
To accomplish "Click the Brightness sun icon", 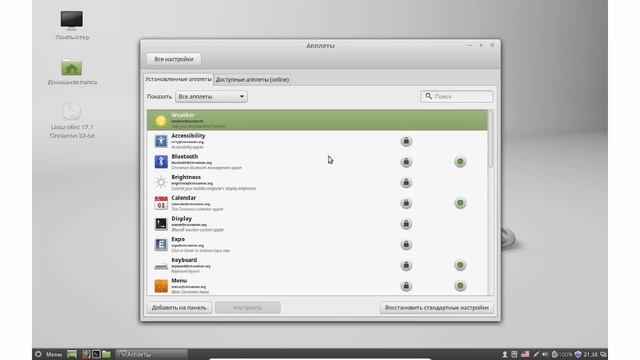I will click(161, 182).
